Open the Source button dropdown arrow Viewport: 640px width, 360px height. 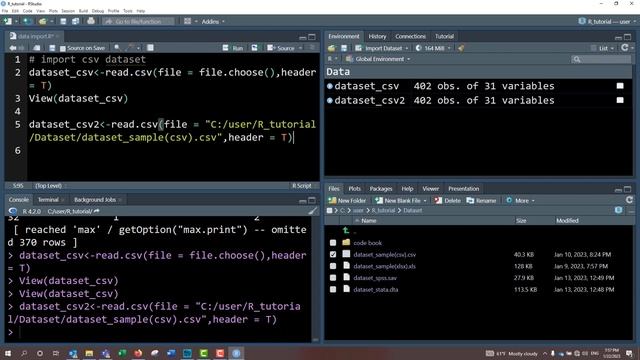(x=300, y=48)
